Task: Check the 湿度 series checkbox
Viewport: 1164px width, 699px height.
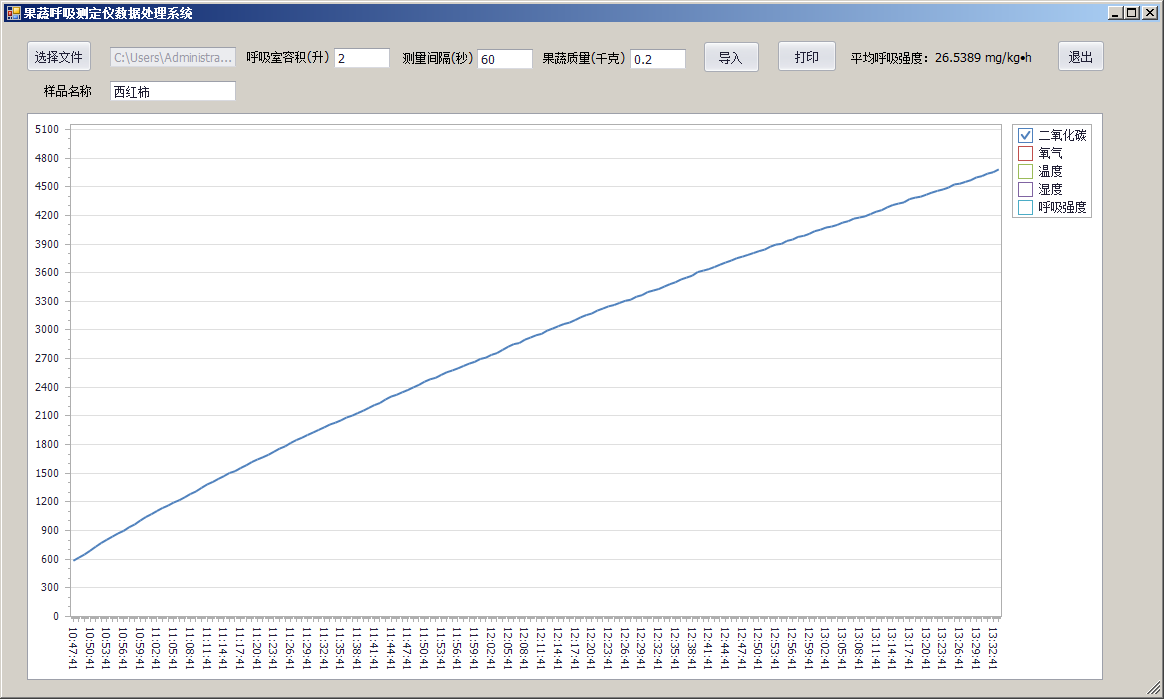Action: pos(1025,189)
